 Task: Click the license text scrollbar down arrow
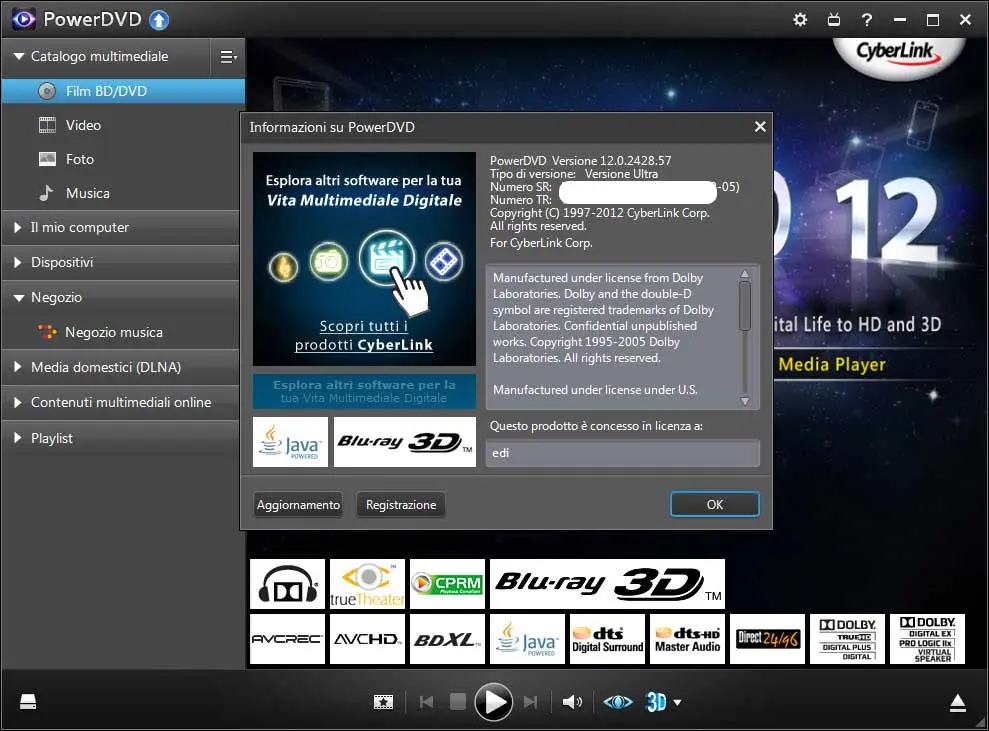[x=745, y=401]
